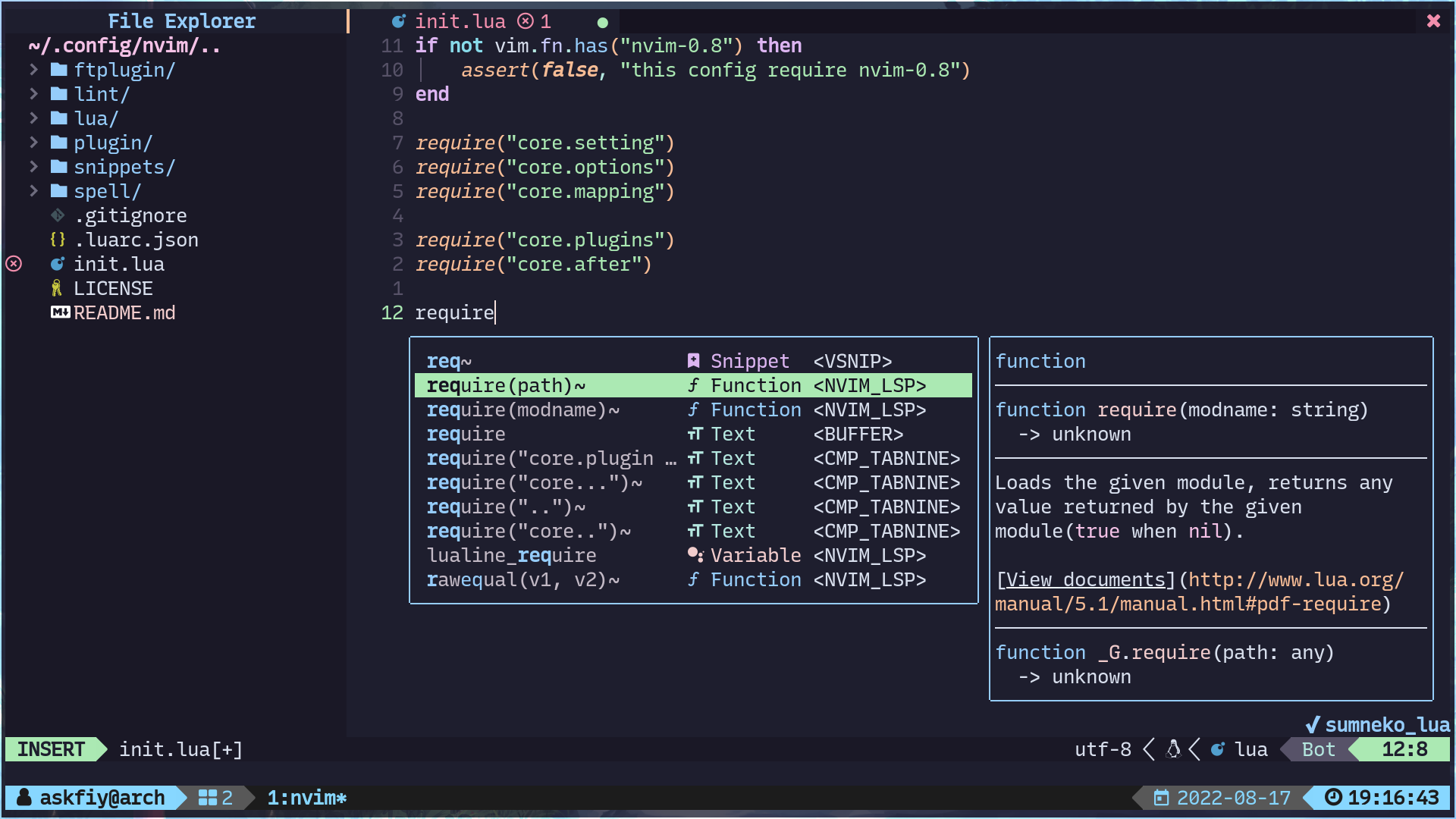Click the error diagnostic icon beside init.lua

coord(14,264)
